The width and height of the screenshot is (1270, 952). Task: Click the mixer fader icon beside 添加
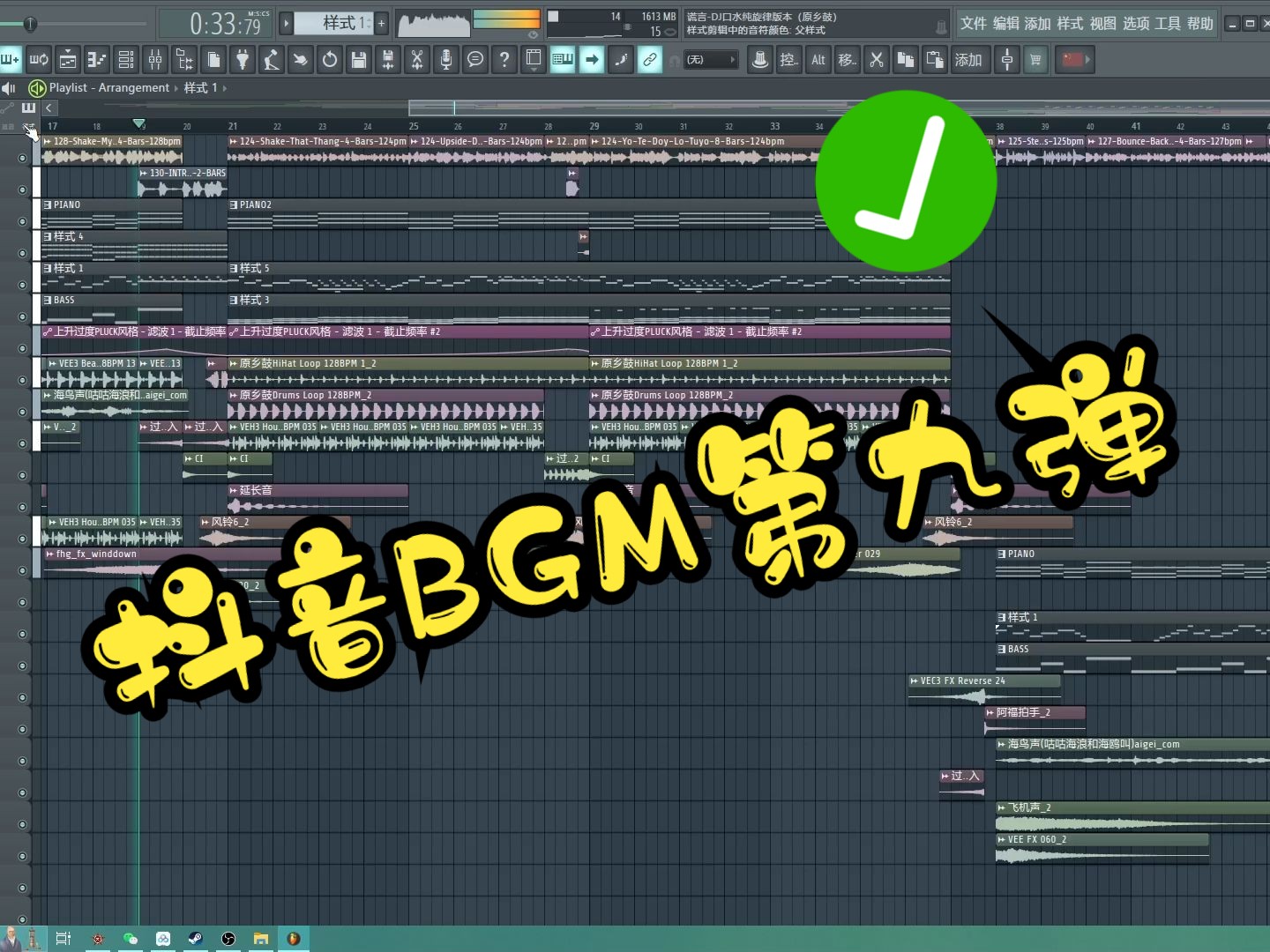pos(1006,59)
